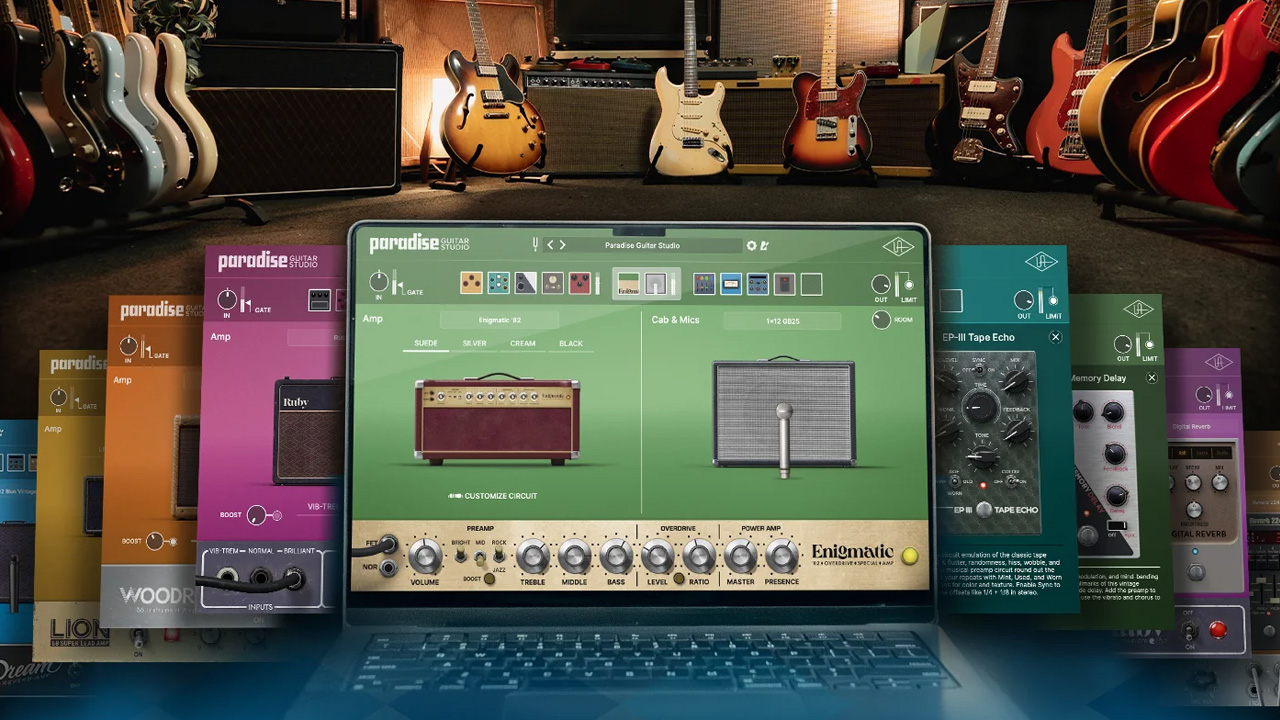The height and width of the screenshot is (720, 1280).
Task: Enable the preamp BOOST button
Action: 489,578
